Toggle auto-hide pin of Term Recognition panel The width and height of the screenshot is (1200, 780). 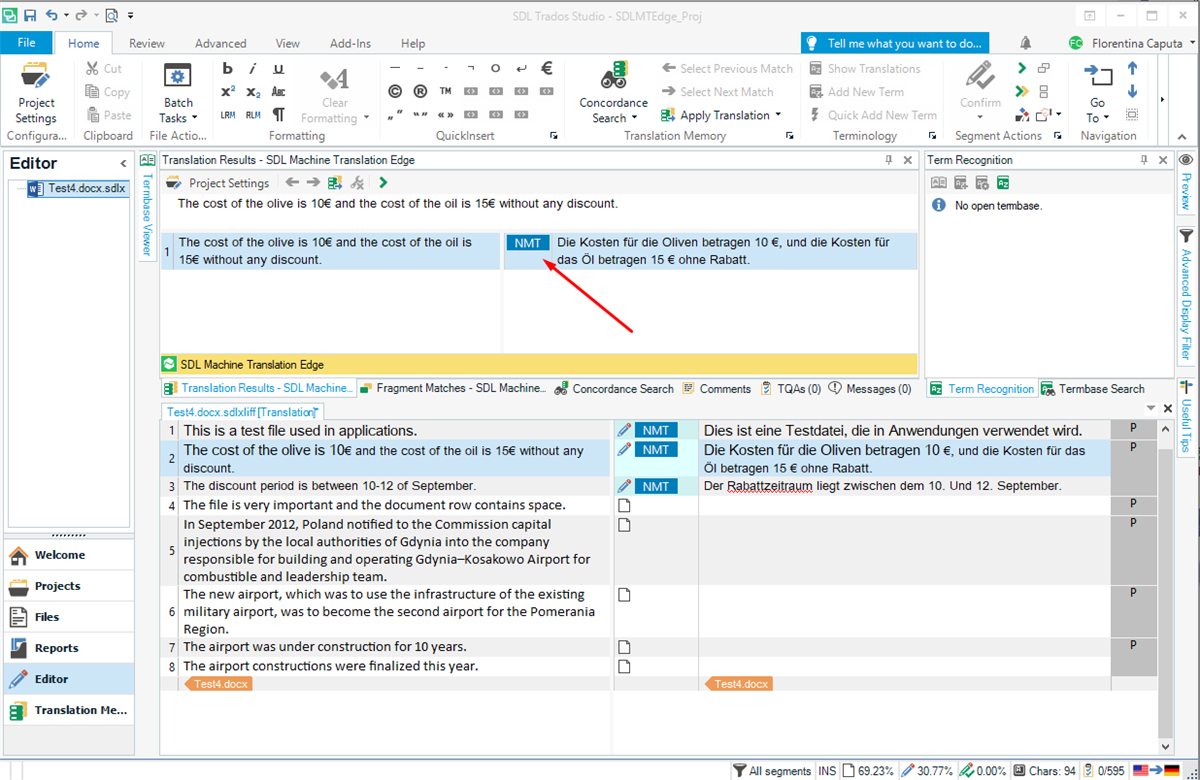click(1144, 160)
